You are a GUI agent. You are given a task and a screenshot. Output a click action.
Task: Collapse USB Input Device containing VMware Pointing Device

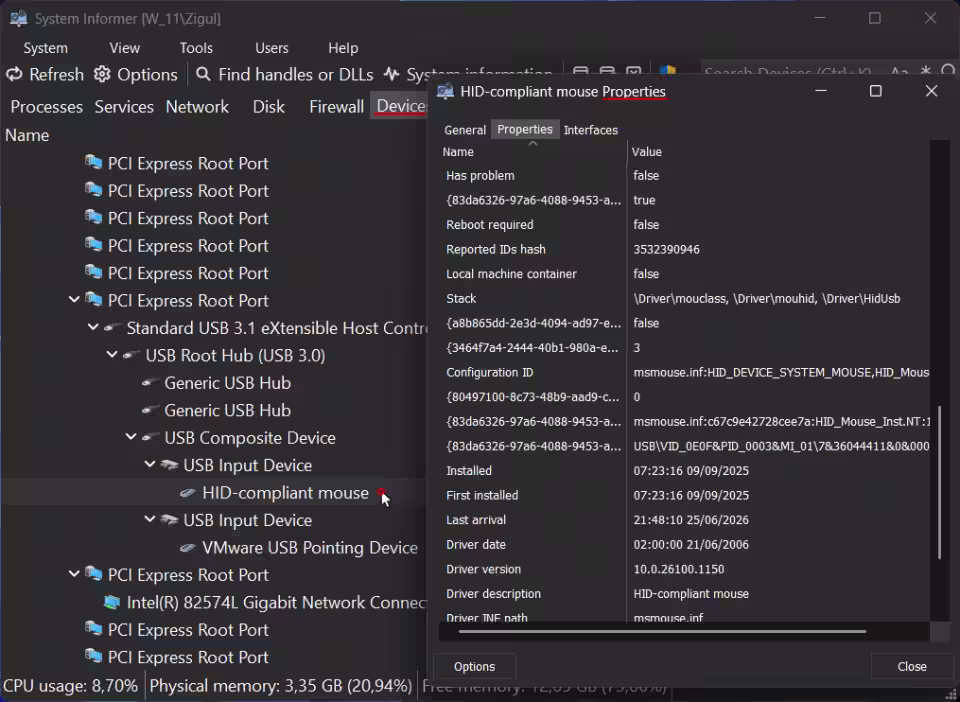click(x=150, y=520)
